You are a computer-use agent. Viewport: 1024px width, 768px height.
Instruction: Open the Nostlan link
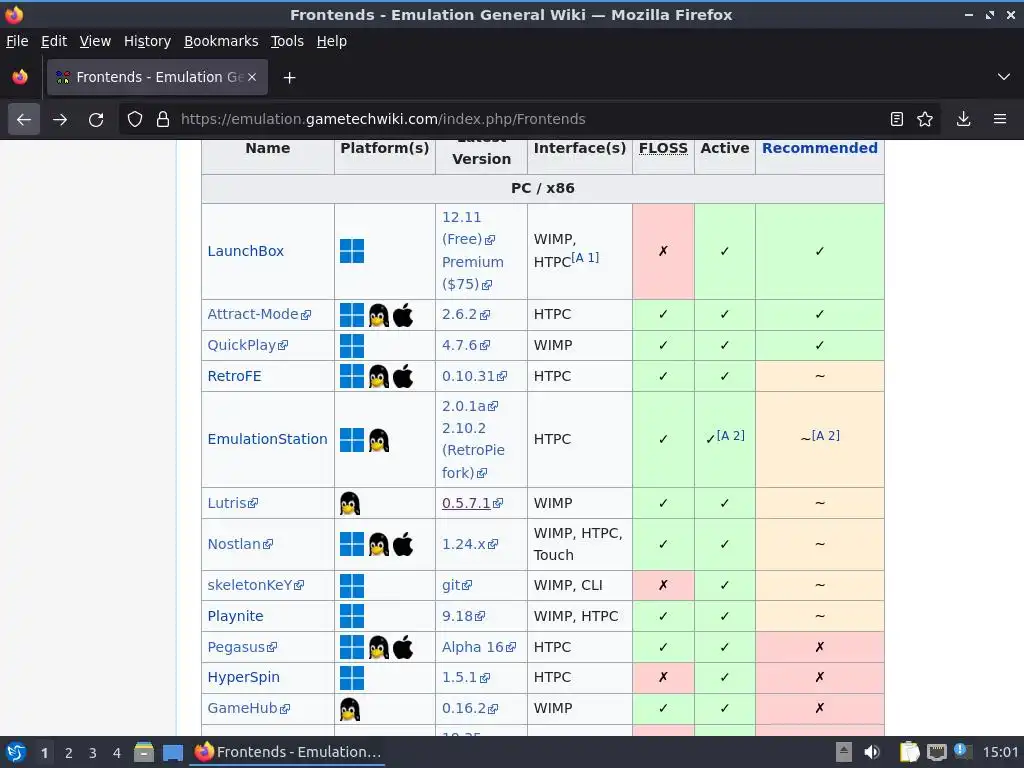240,544
